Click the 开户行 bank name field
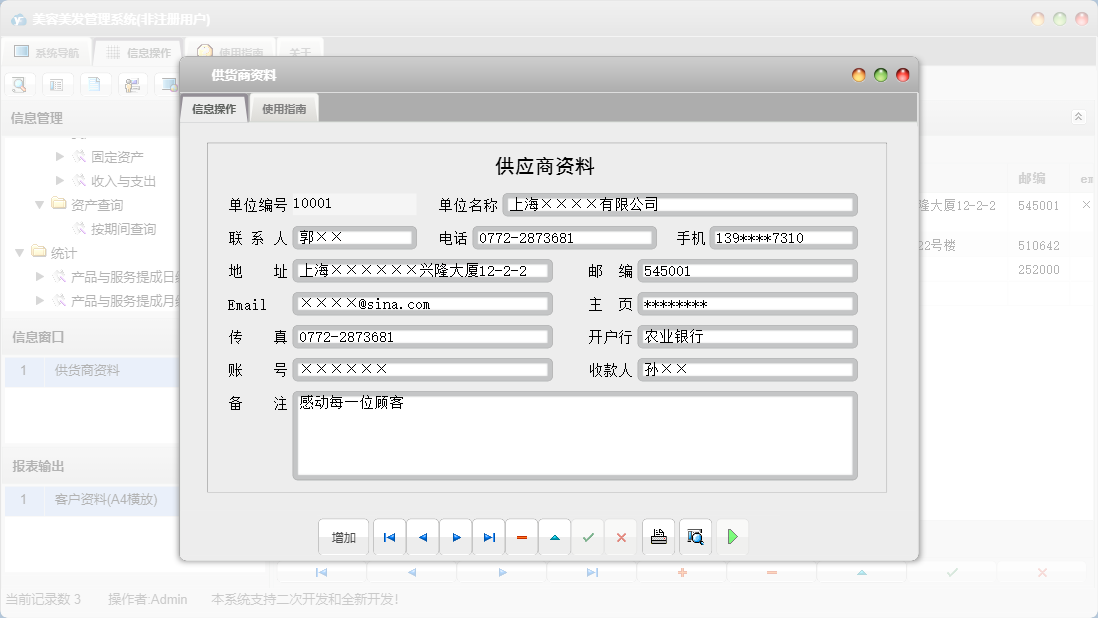1098x618 pixels. pyautogui.click(x=747, y=337)
